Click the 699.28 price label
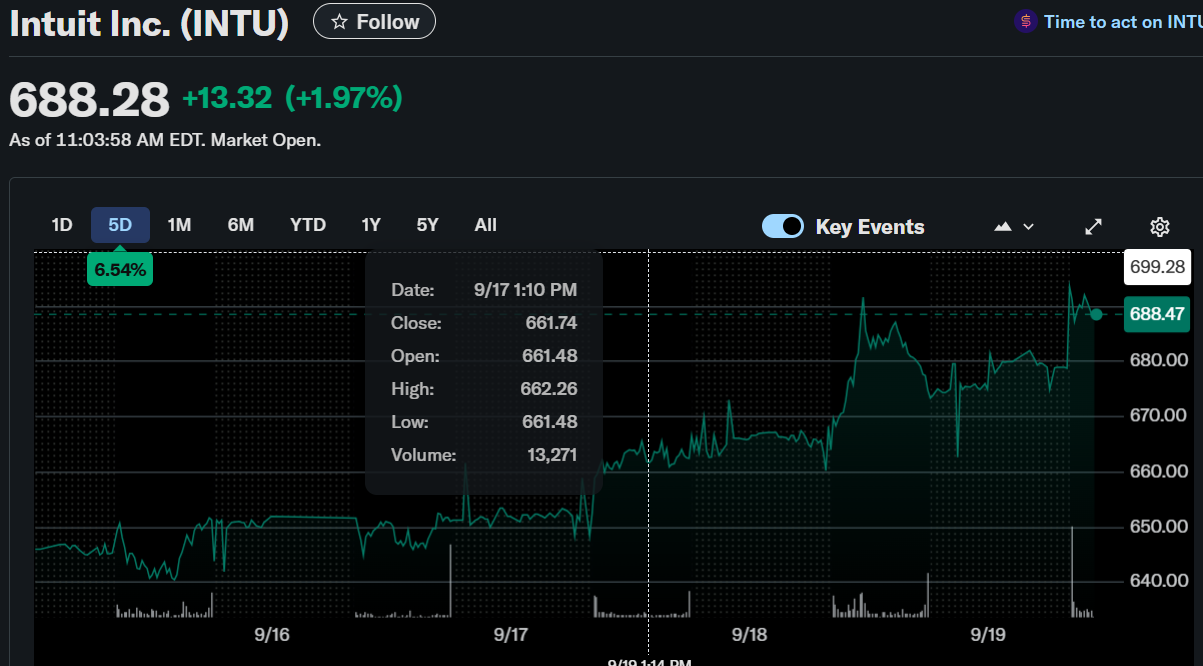The width and height of the screenshot is (1203, 666). click(x=1157, y=266)
